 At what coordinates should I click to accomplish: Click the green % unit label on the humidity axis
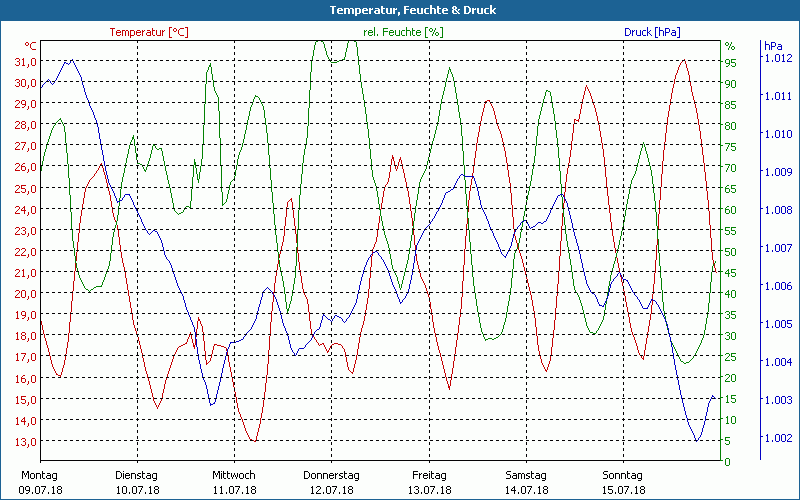point(730,46)
